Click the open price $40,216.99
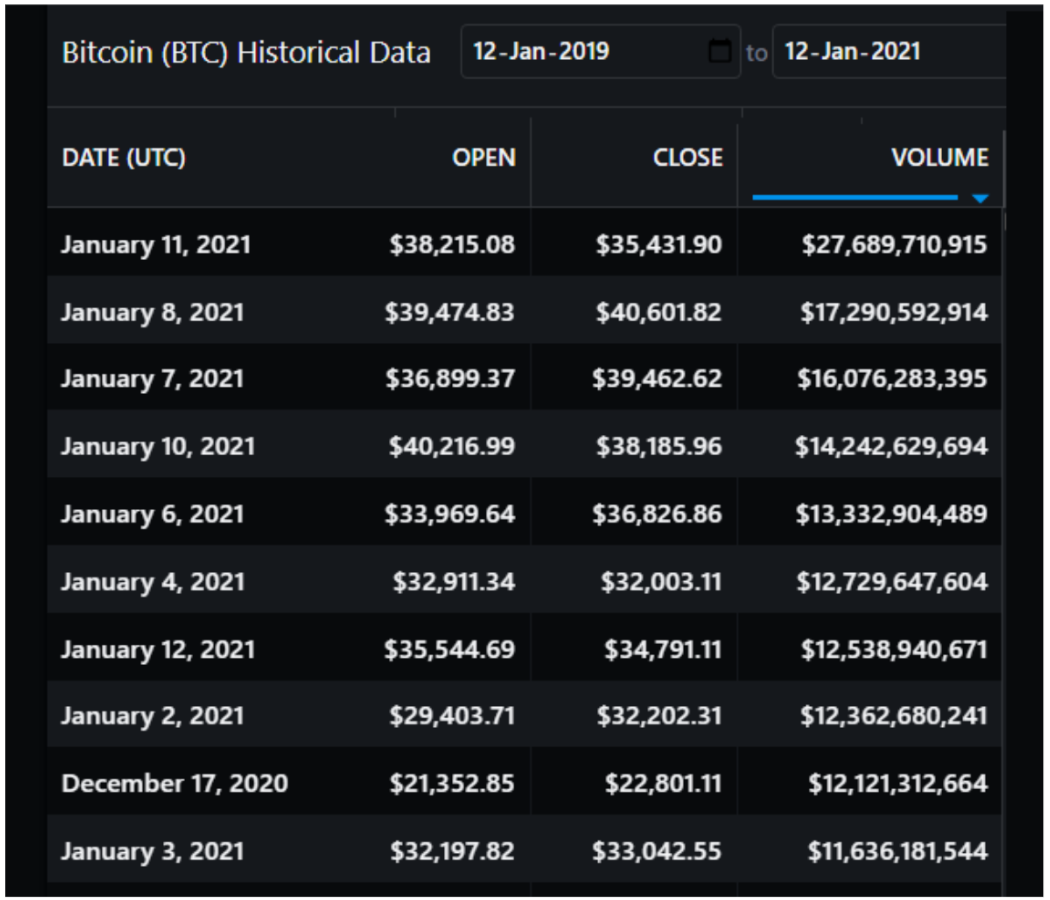The width and height of the screenshot is (1050, 900). (x=452, y=446)
